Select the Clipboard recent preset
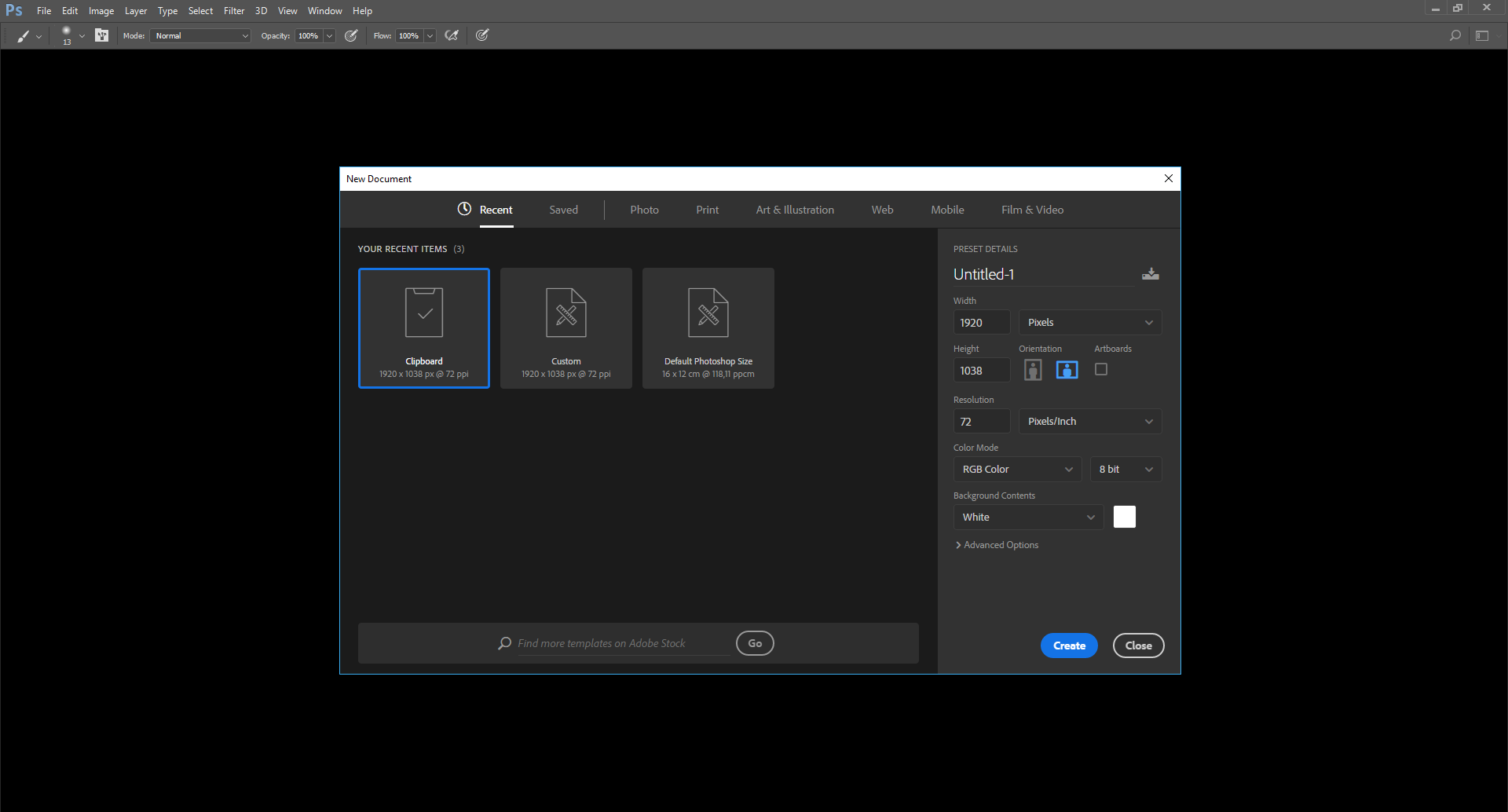This screenshot has height=812, width=1508. coord(424,328)
